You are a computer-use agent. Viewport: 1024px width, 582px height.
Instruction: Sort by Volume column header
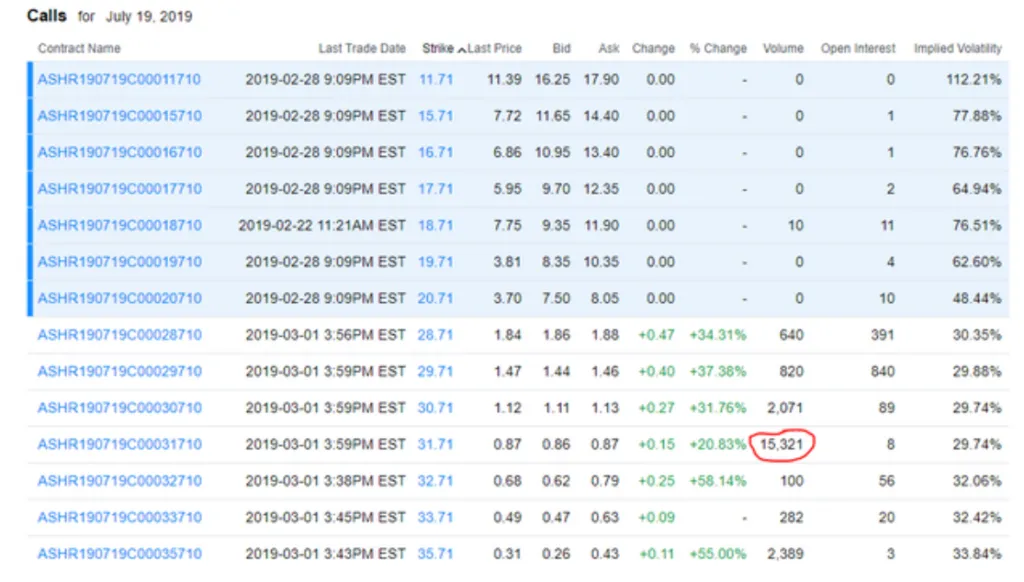tap(783, 48)
